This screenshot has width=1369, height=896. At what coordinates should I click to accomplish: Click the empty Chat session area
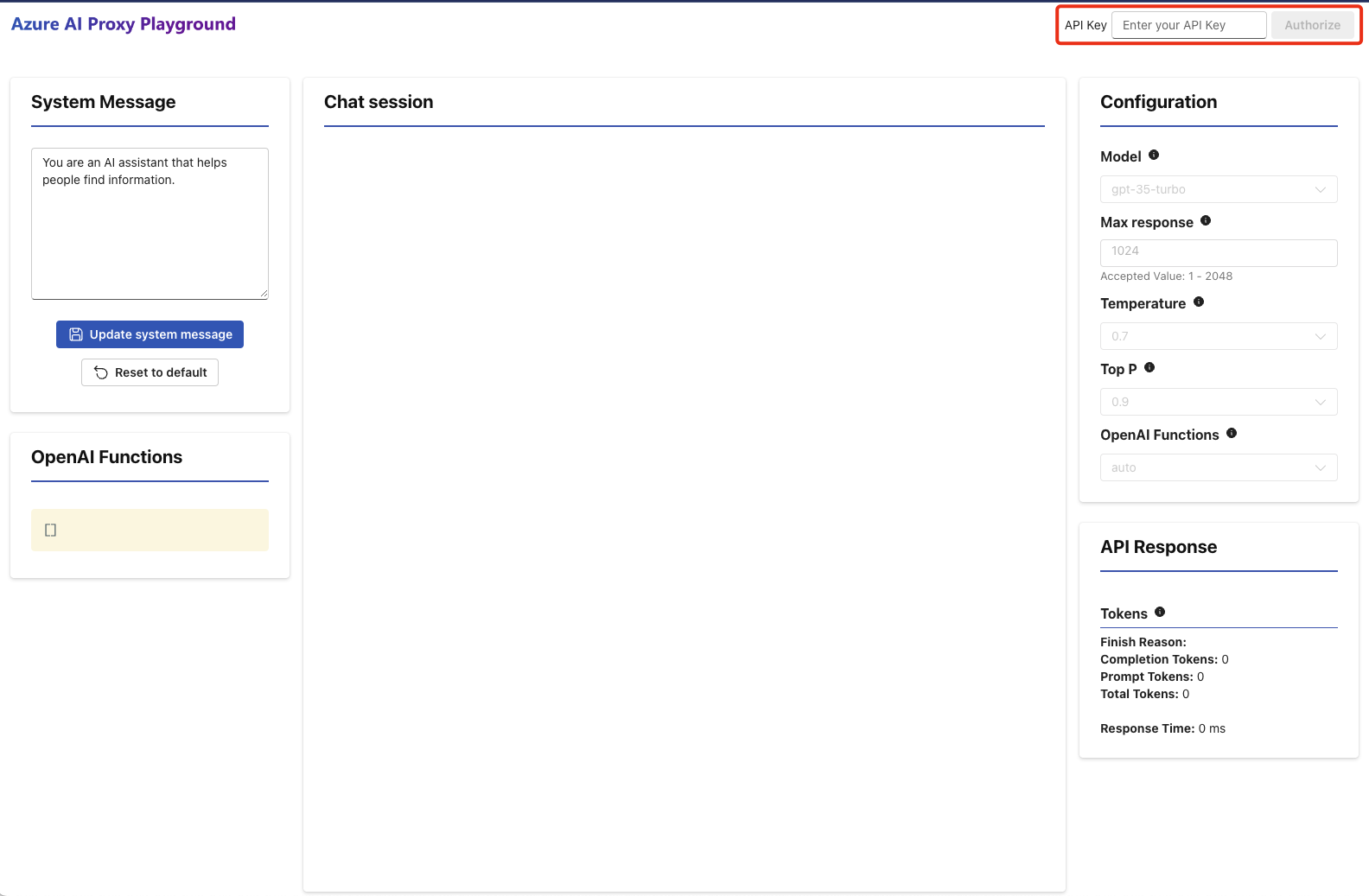point(684,501)
